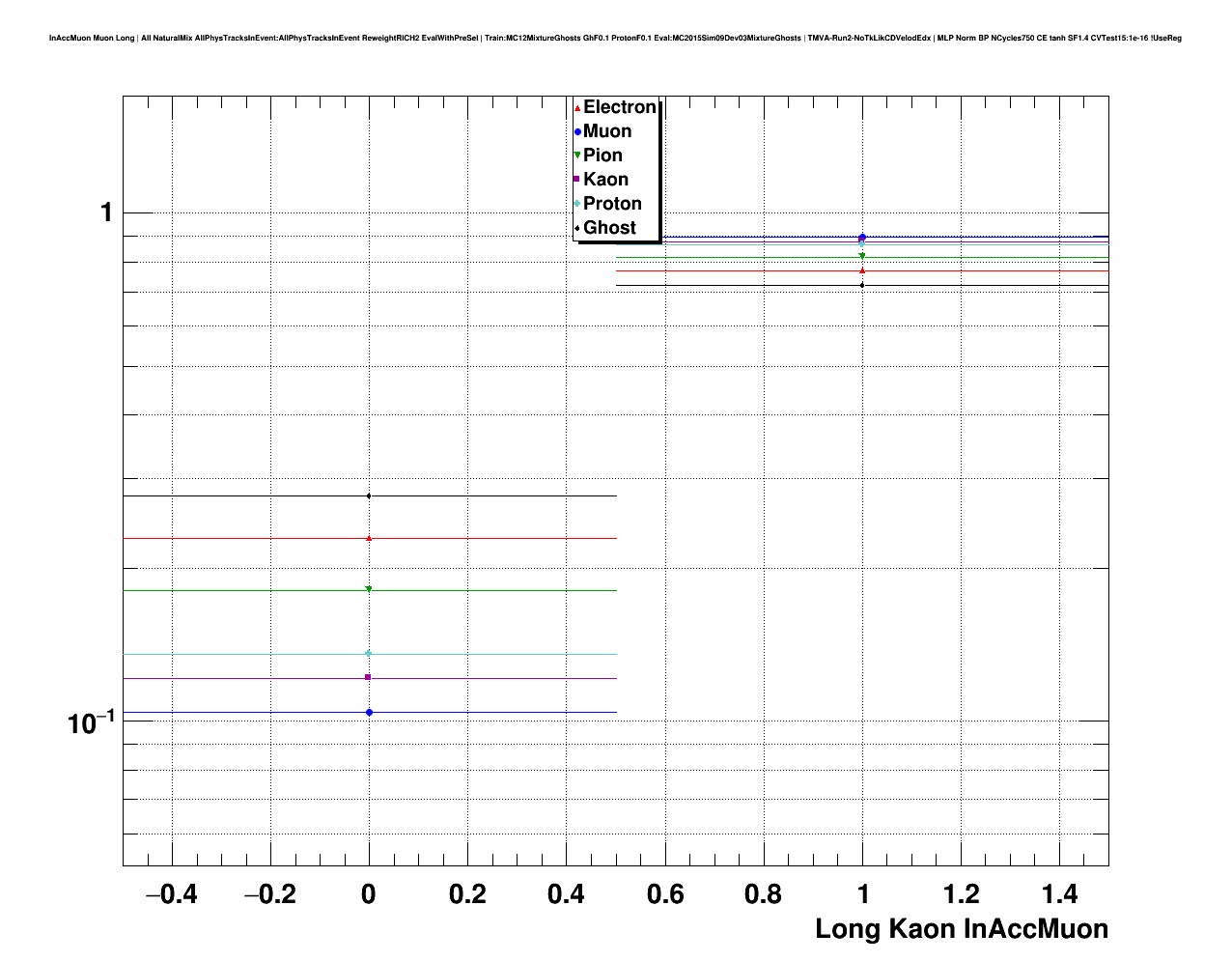
Task: Select the red Electron data point at x=1
Action: pyautogui.click(x=862, y=270)
